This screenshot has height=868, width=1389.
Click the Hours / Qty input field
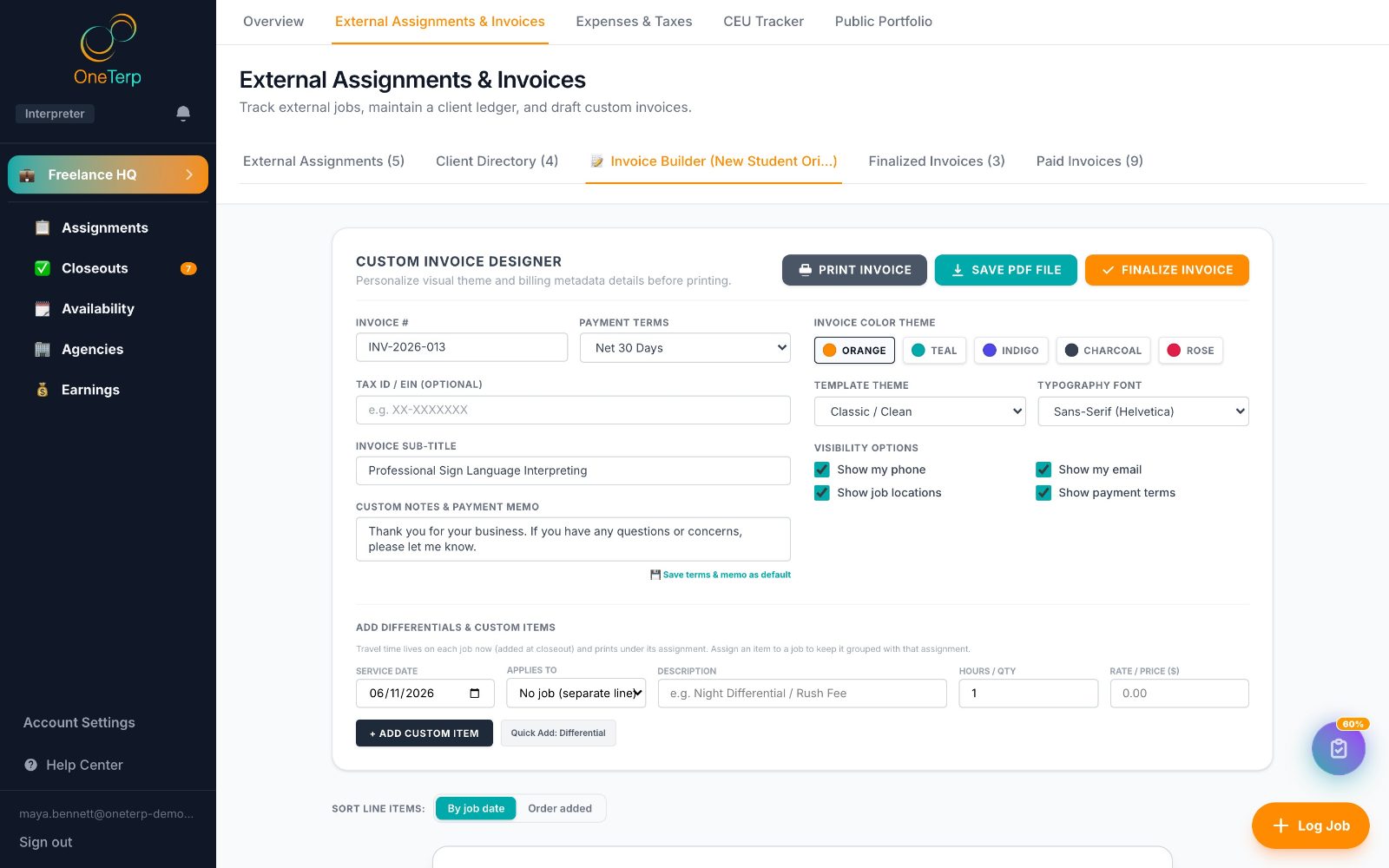click(x=1029, y=694)
